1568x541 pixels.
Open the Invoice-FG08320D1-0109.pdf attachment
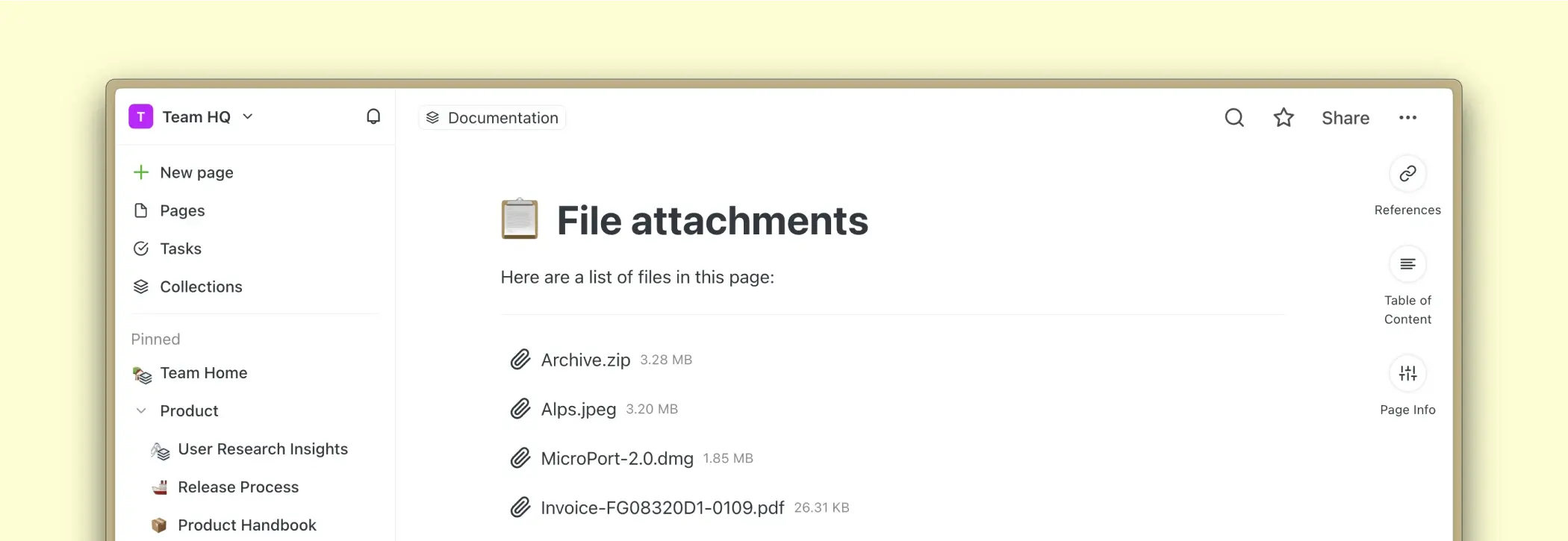click(x=662, y=508)
